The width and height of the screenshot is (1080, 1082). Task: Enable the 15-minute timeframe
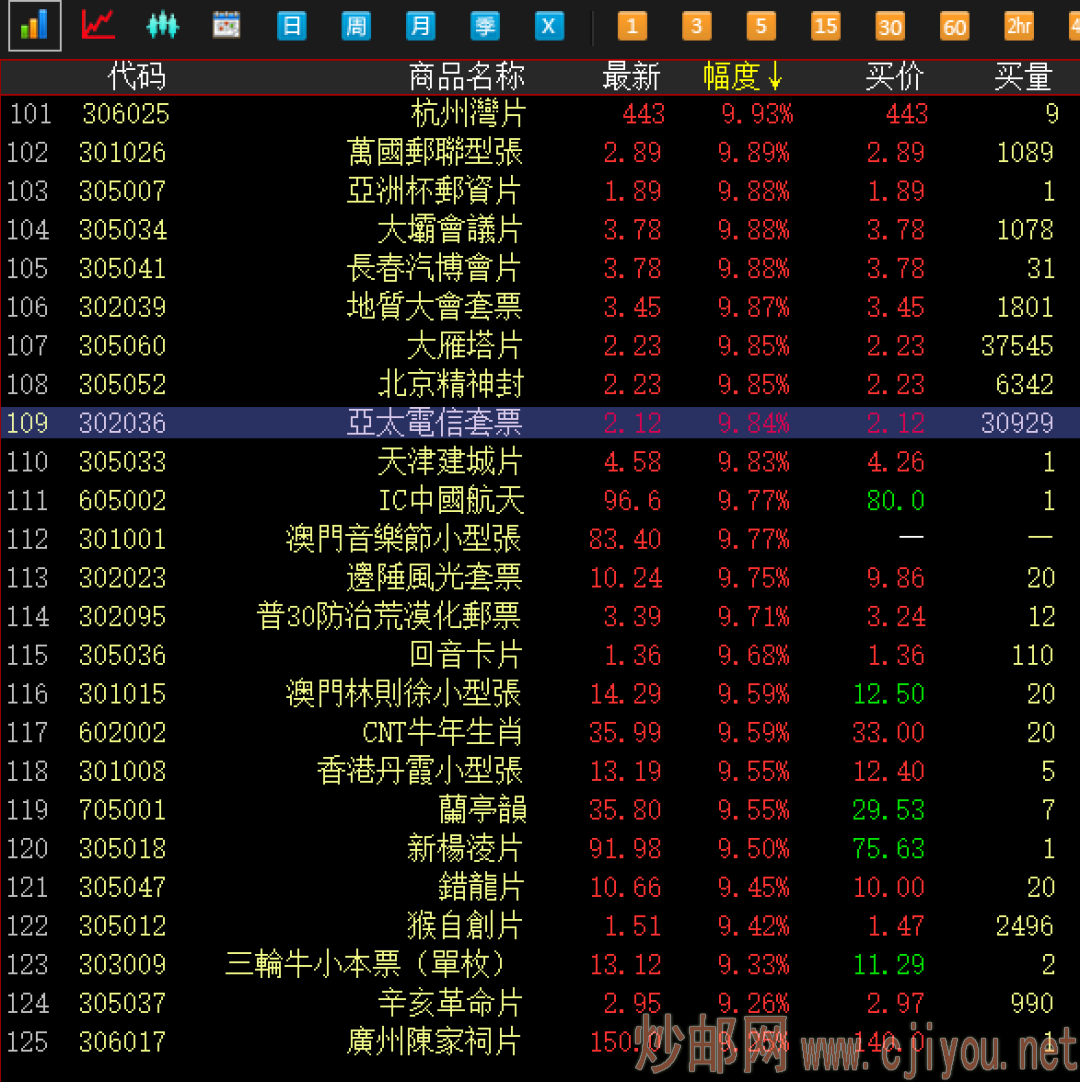pos(826,26)
